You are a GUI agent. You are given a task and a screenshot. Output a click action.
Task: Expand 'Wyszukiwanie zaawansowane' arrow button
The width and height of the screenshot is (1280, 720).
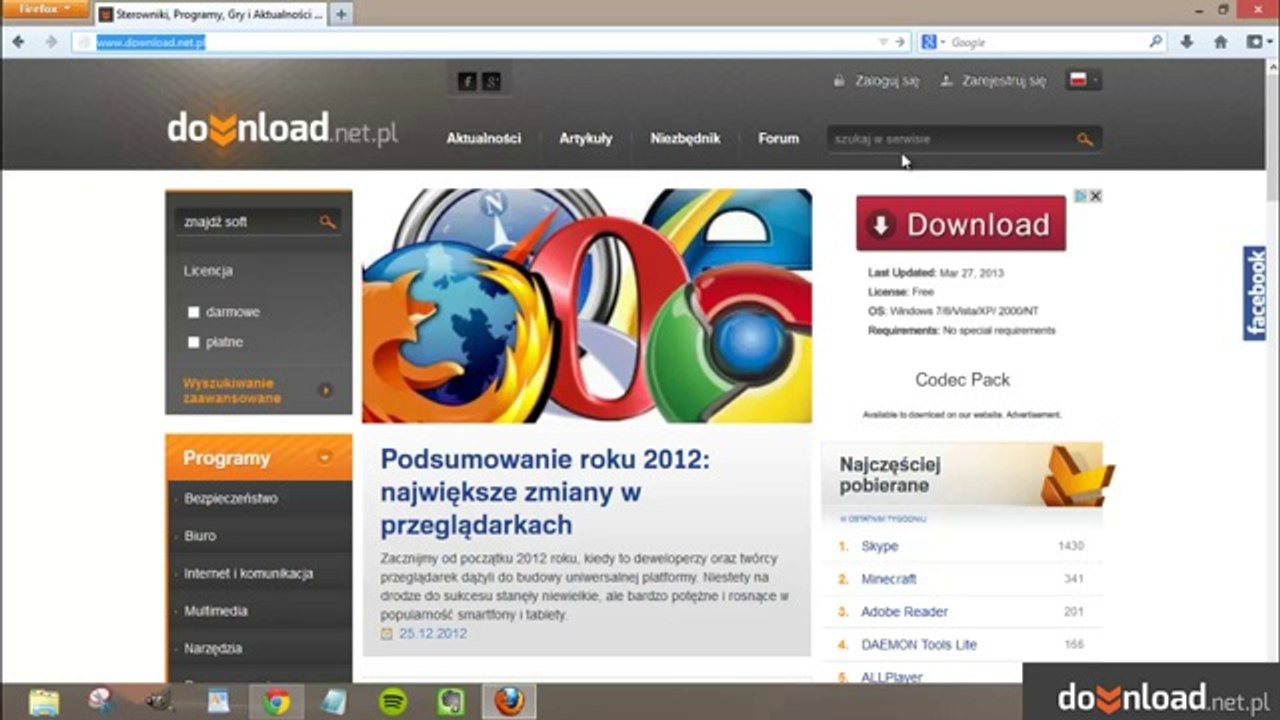pyautogui.click(x=326, y=390)
